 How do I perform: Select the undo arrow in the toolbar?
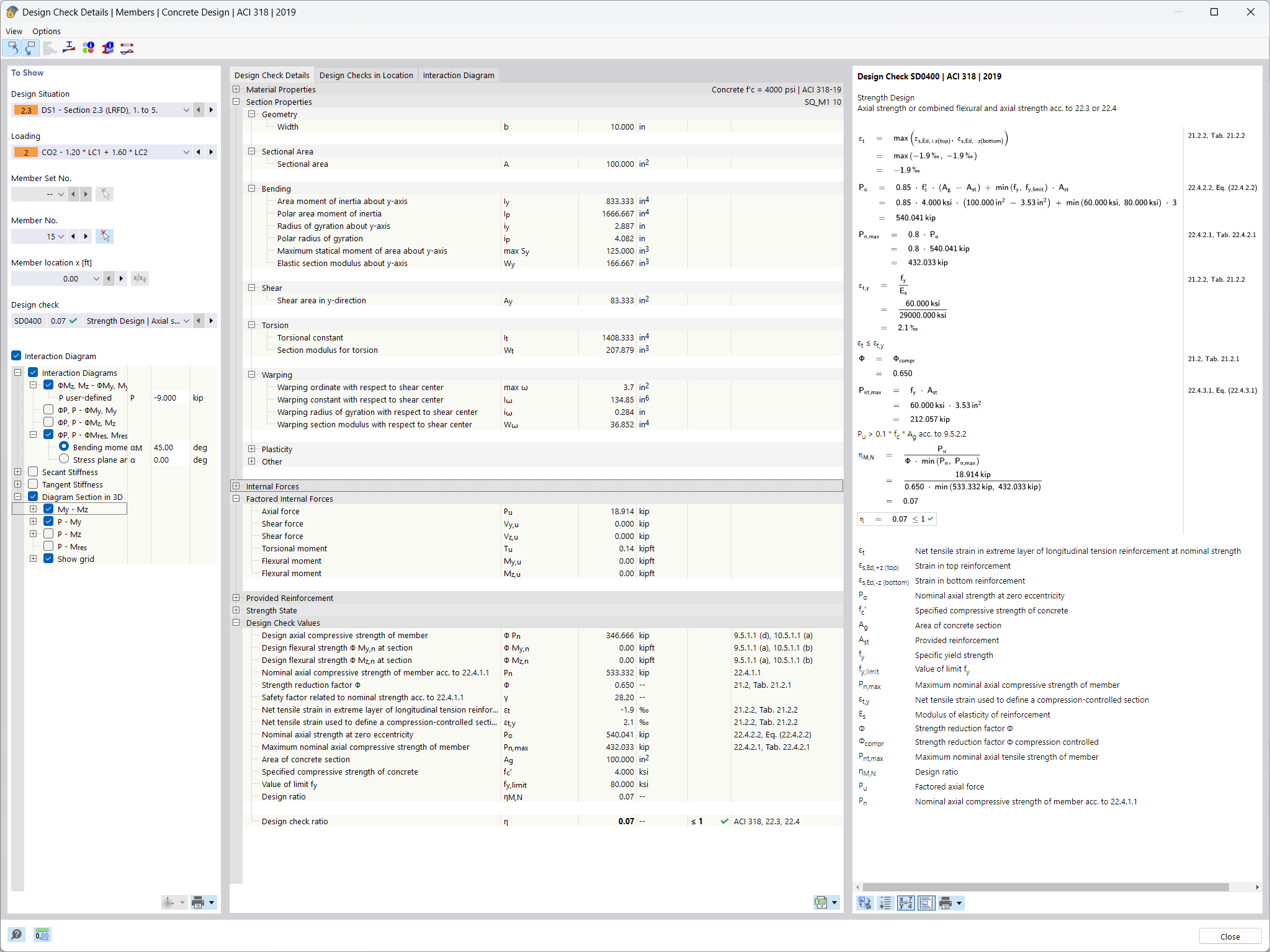point(13,48)
